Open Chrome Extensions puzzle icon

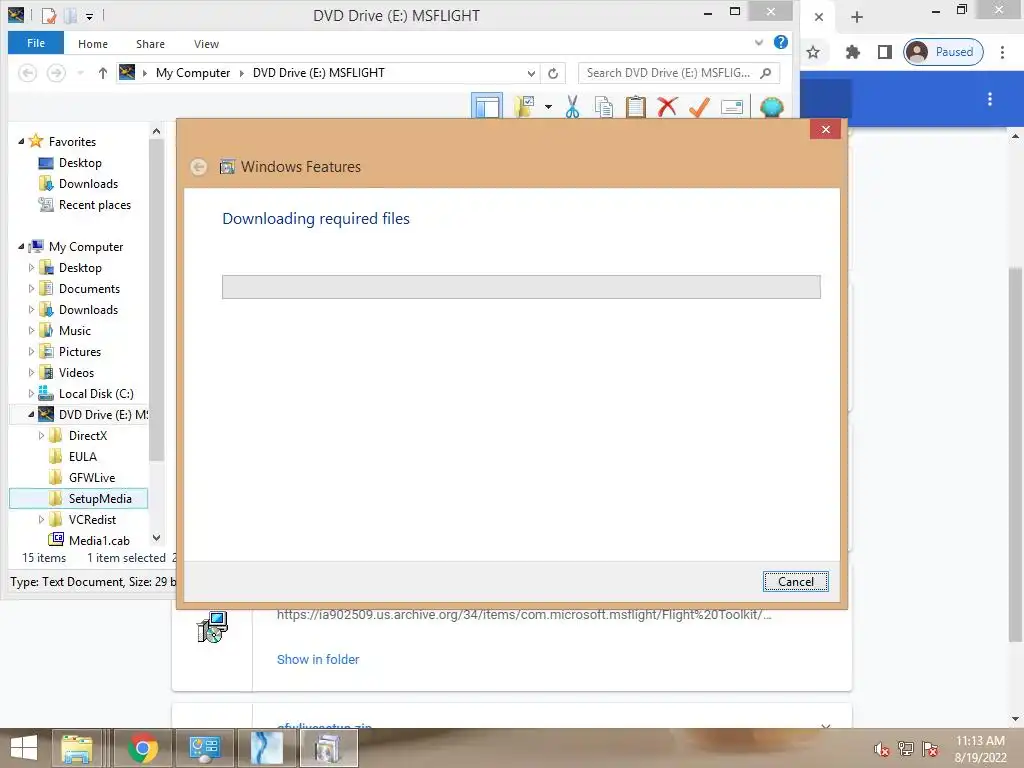tap(852, 52)
